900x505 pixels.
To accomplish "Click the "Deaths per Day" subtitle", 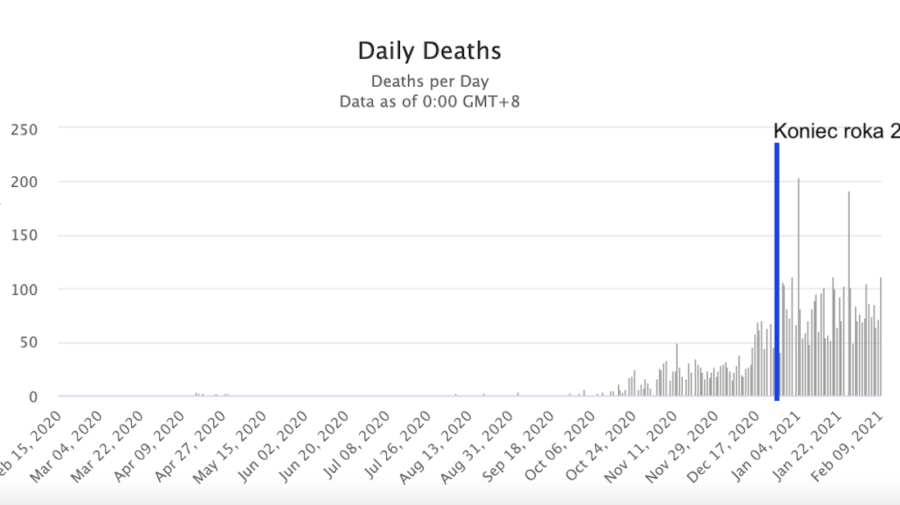I will 429,81.
